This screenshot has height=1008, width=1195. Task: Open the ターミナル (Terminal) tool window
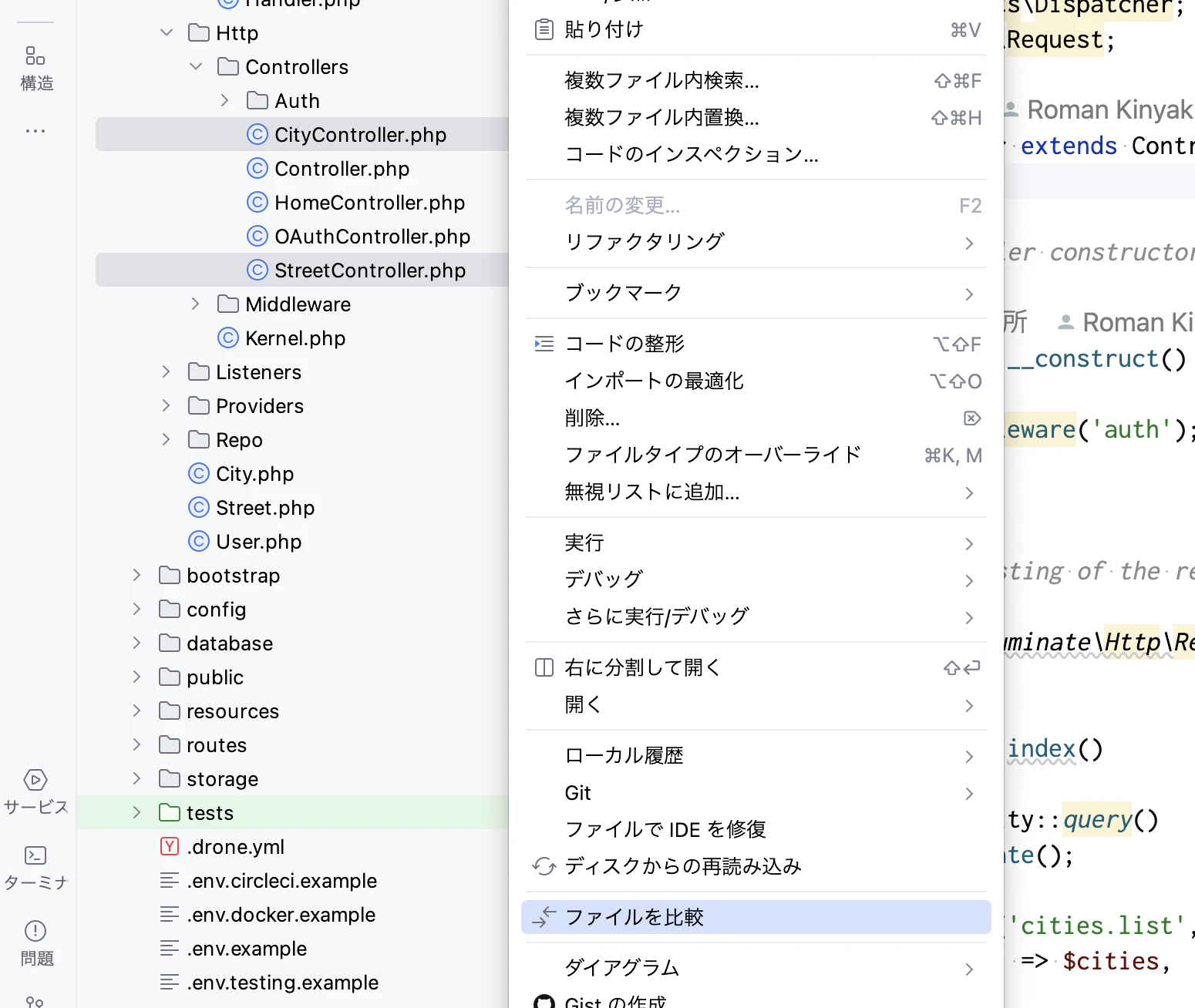click(35, 868)
